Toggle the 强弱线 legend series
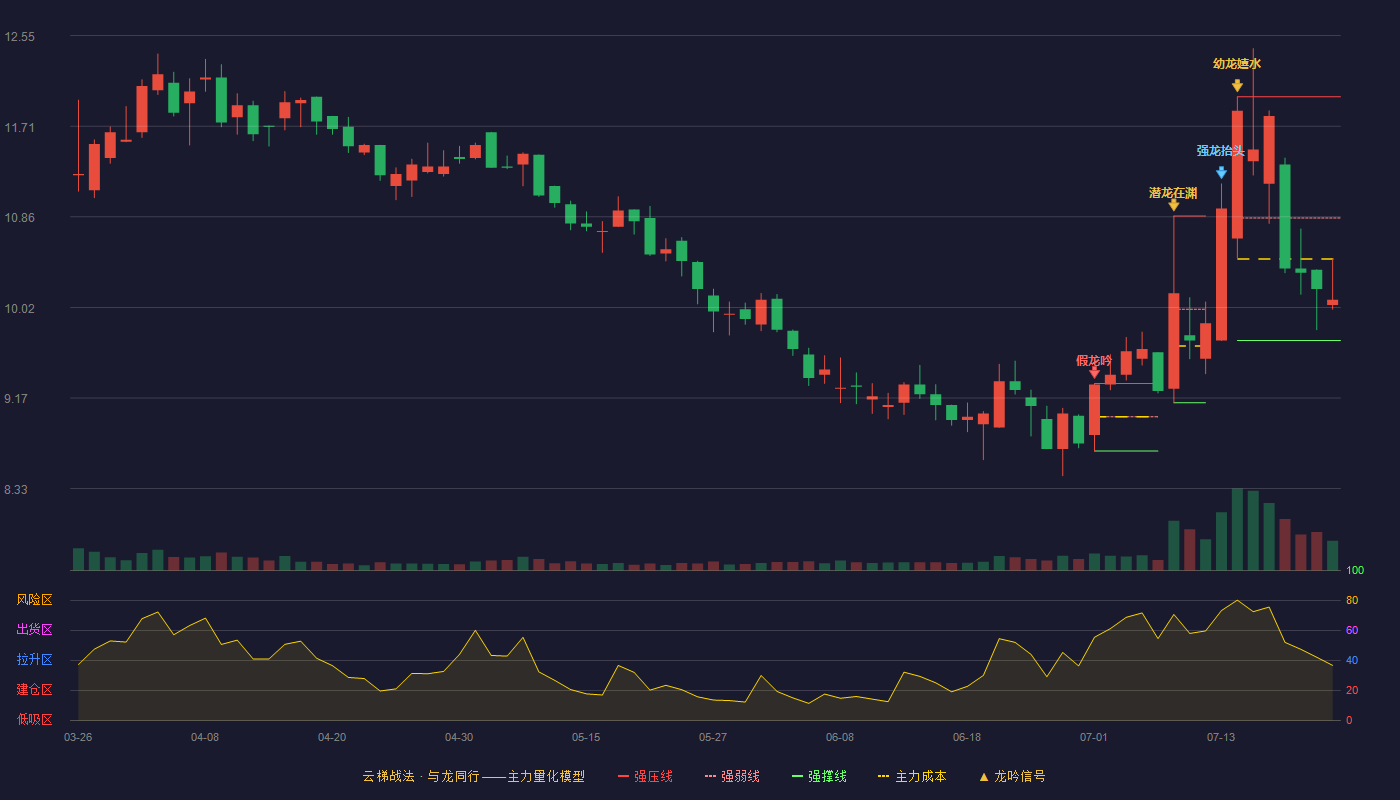This screenshot has height=800, width=1400. pyautogui.click(x=732, y=776)
